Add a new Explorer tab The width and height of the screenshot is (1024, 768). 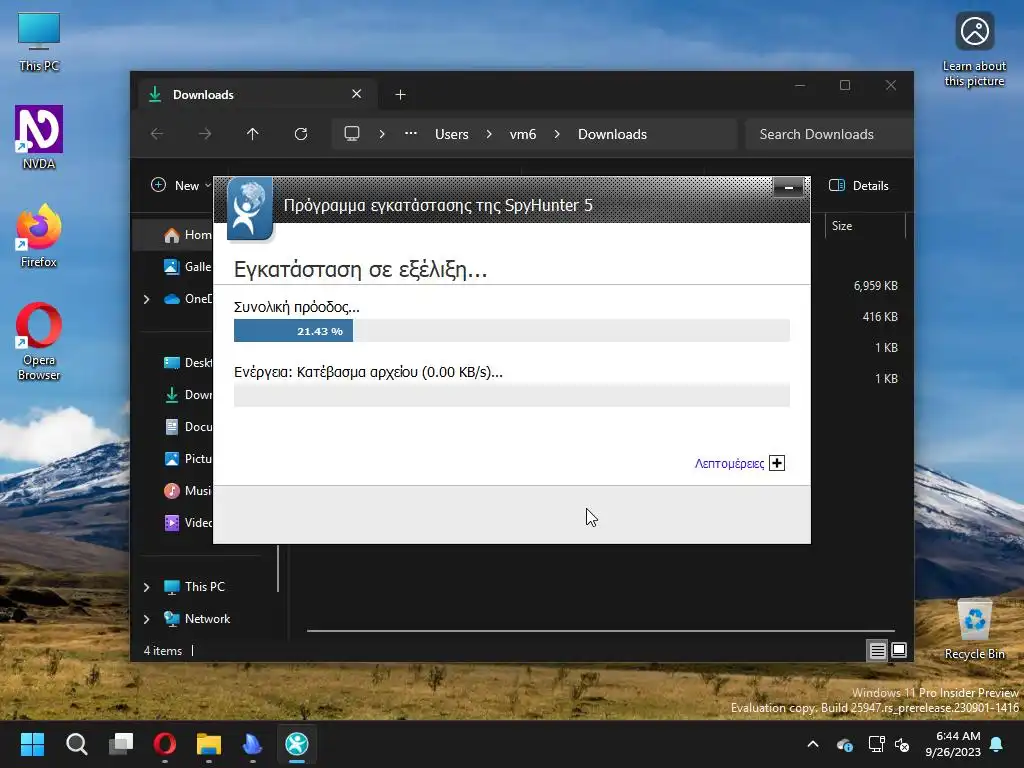400,95
